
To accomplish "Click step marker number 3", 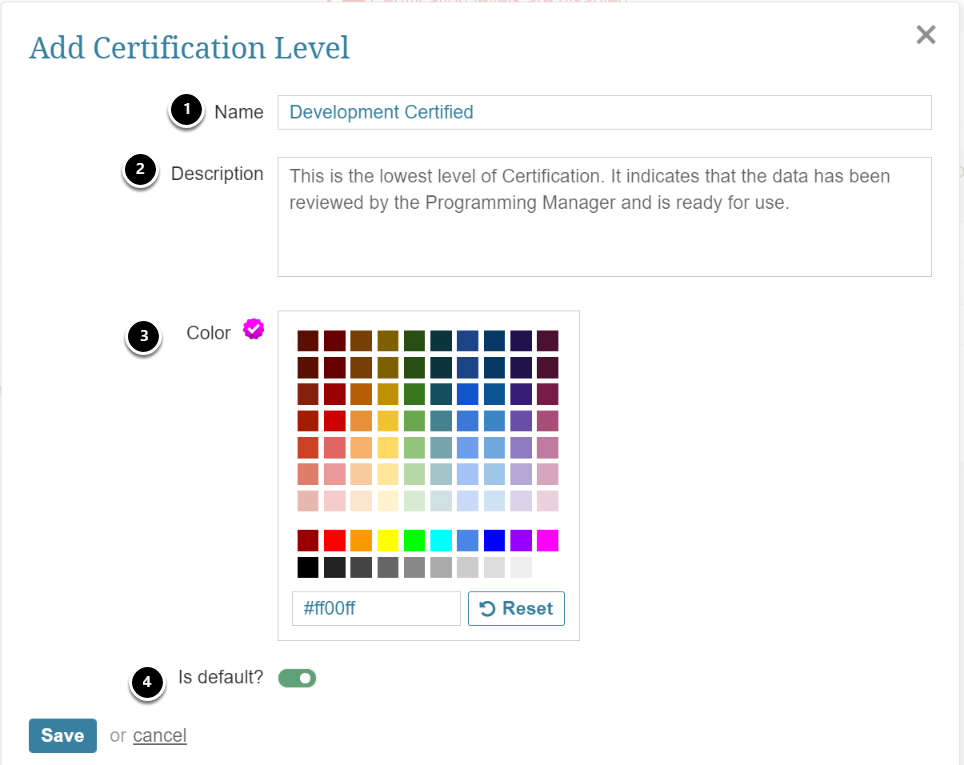I will pyautogui.click(x=144, y=337).
